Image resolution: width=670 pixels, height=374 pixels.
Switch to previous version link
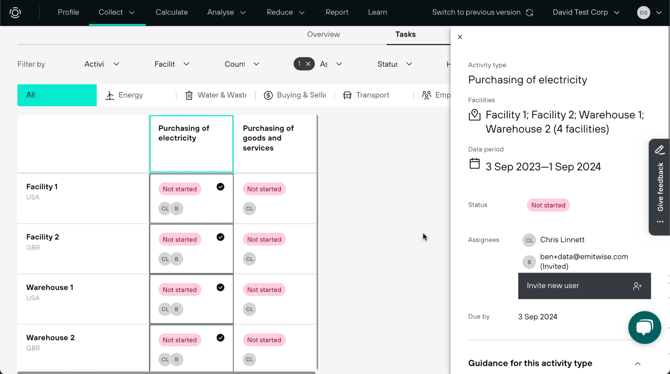pyautogui.click(x=476, y=12)
